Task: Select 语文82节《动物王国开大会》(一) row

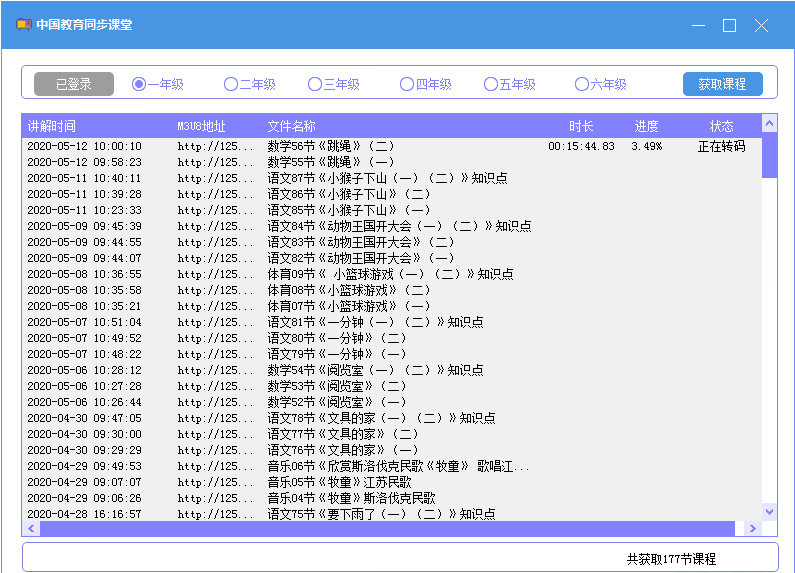Action: pos(391,258)
